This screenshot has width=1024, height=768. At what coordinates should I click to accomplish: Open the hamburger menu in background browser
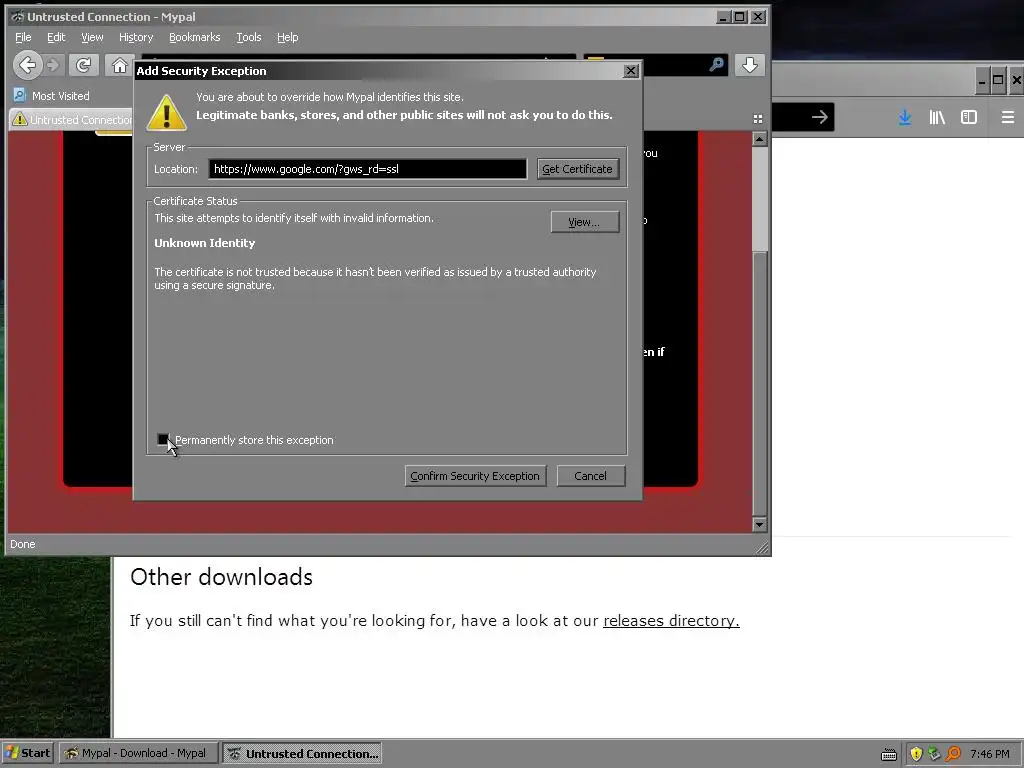click(x=1008, y=118)
